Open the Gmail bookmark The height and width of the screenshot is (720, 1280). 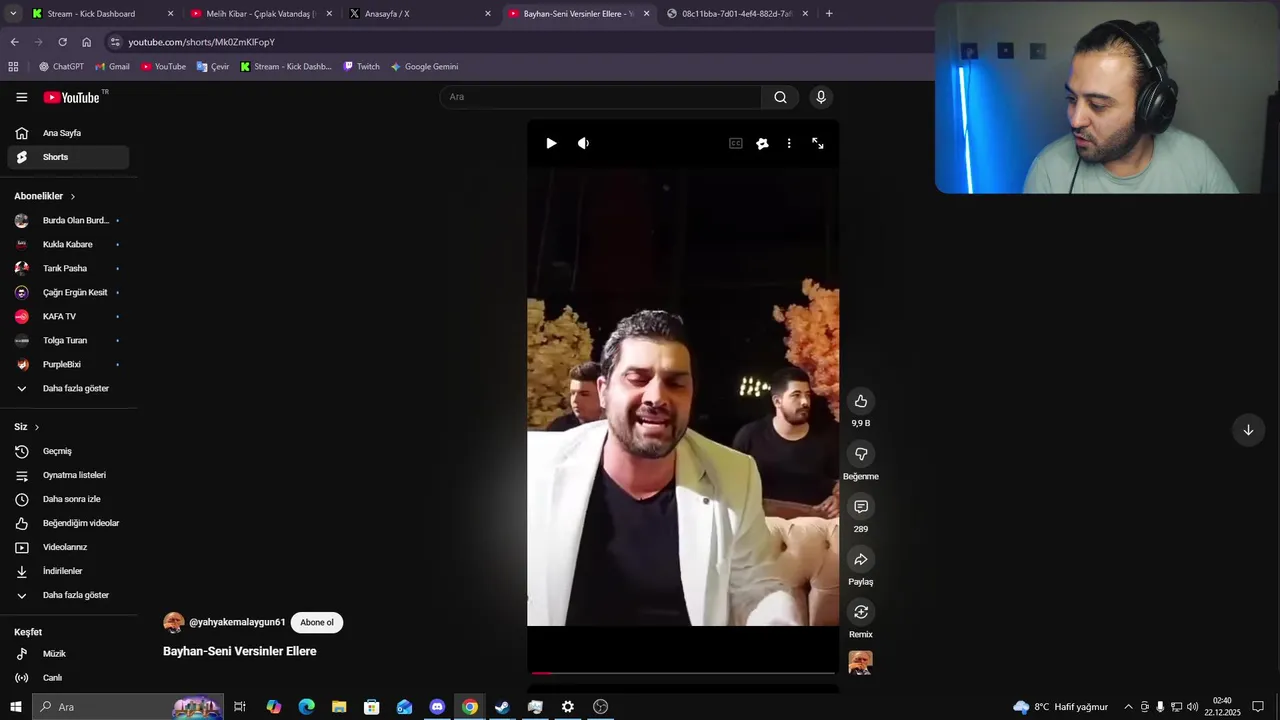pos(112,67)
